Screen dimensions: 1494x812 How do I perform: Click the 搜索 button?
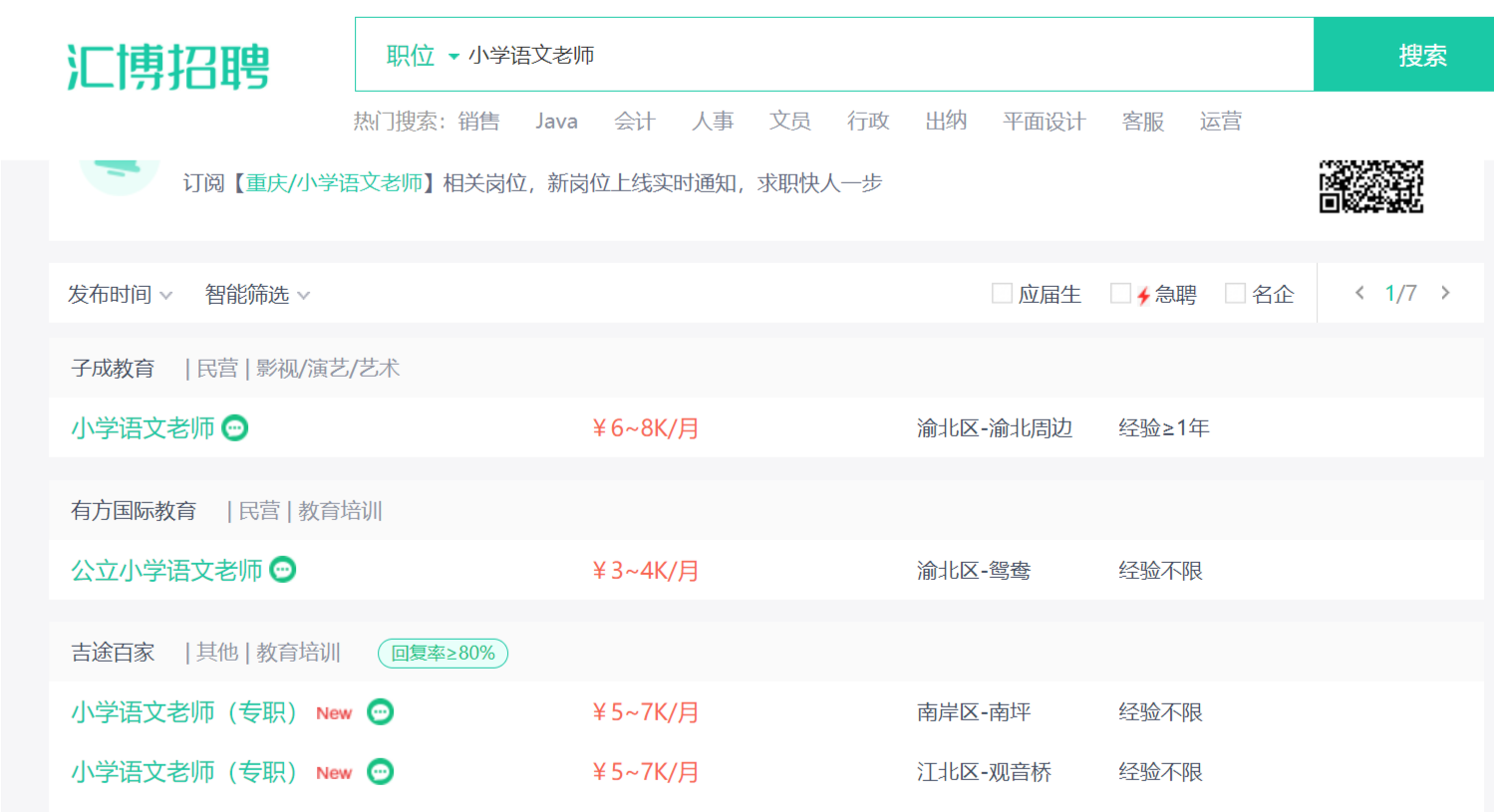click(1402, 55)
